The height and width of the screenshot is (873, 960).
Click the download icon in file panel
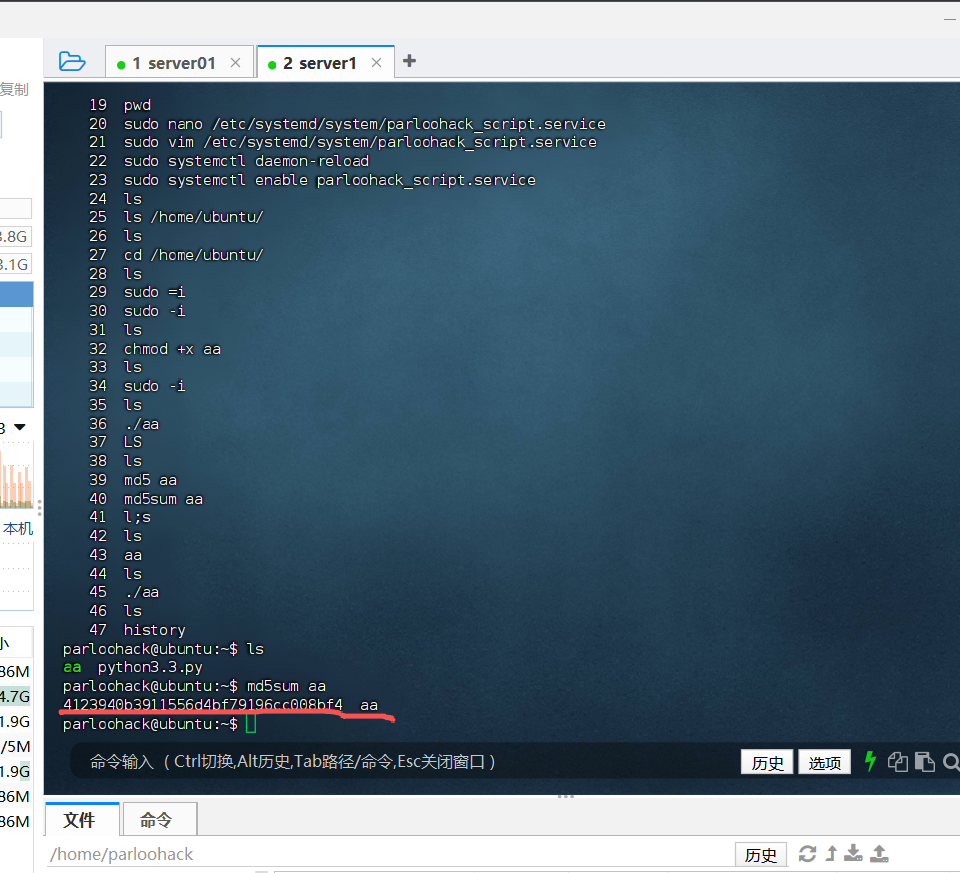pos(854,854)
